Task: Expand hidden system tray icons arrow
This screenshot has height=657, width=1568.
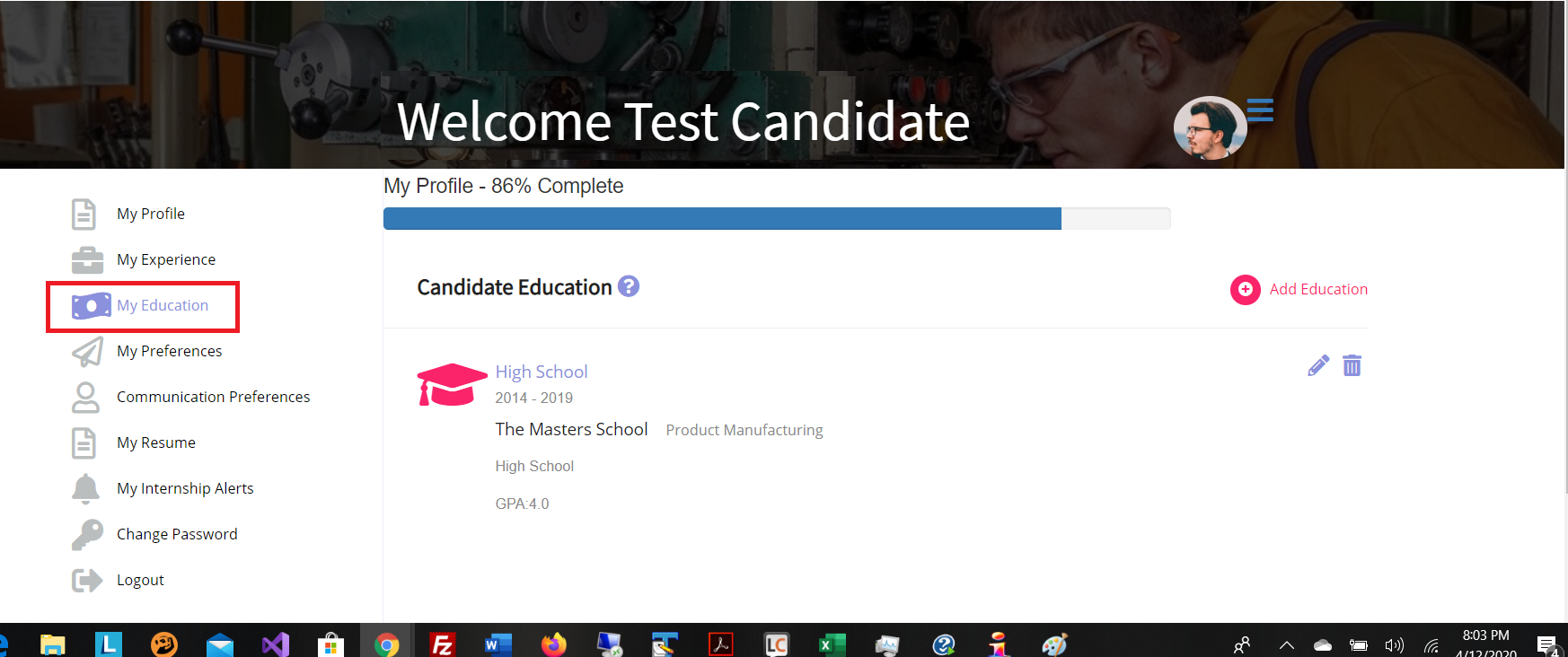Action: coord(1286,644)
